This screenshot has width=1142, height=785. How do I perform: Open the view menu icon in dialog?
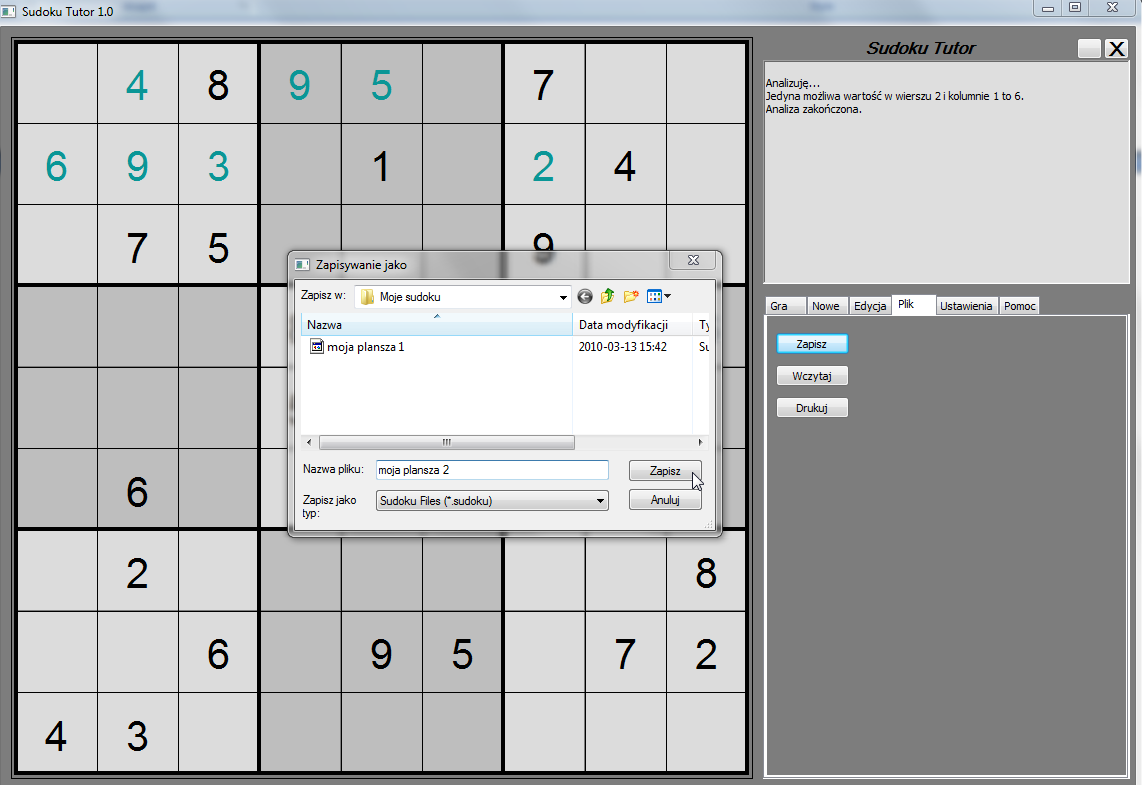(658, 296)
